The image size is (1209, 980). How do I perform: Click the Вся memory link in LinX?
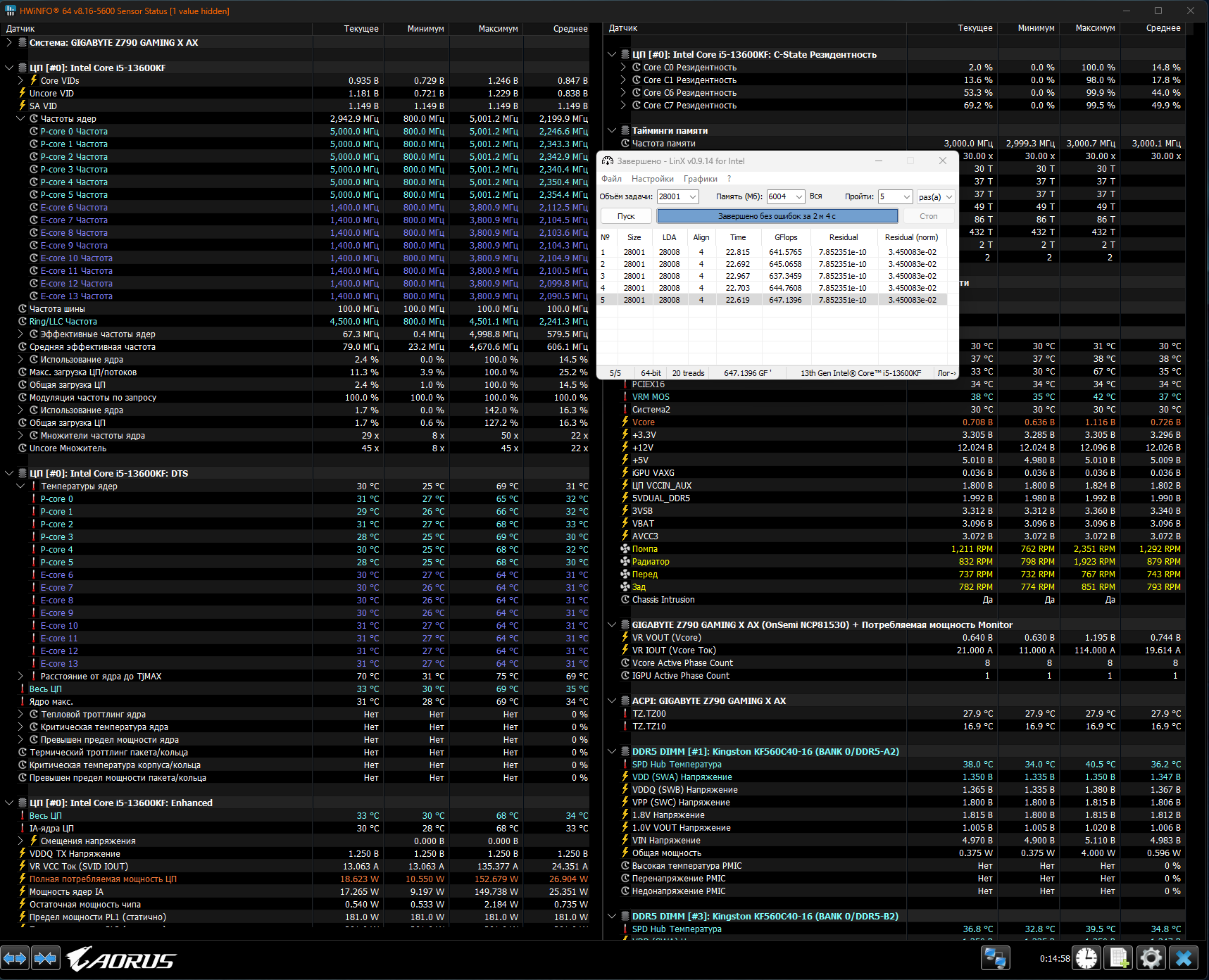coord(816,196)
